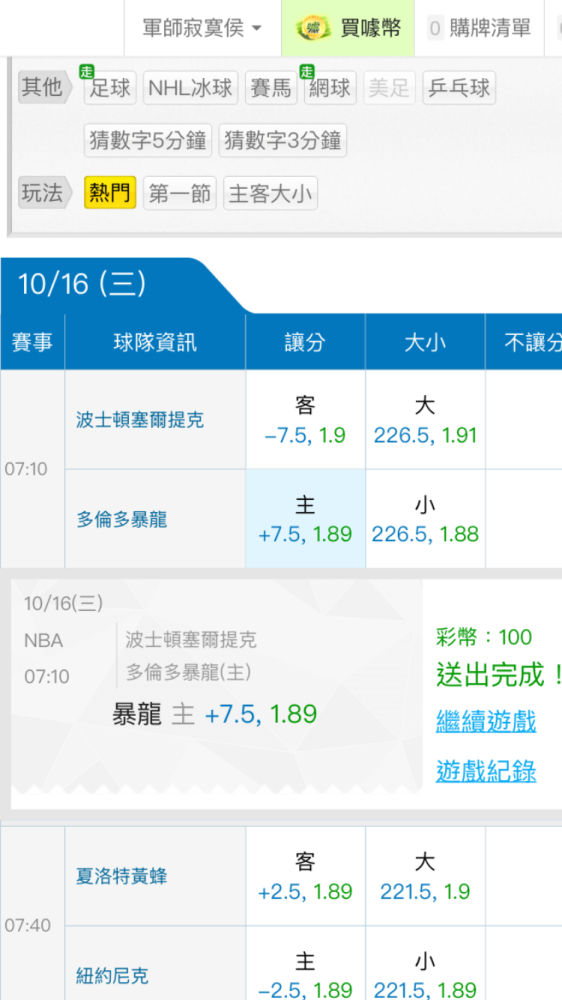Open 夏洛特黃蜂 team info

click(x=122, y=876)
